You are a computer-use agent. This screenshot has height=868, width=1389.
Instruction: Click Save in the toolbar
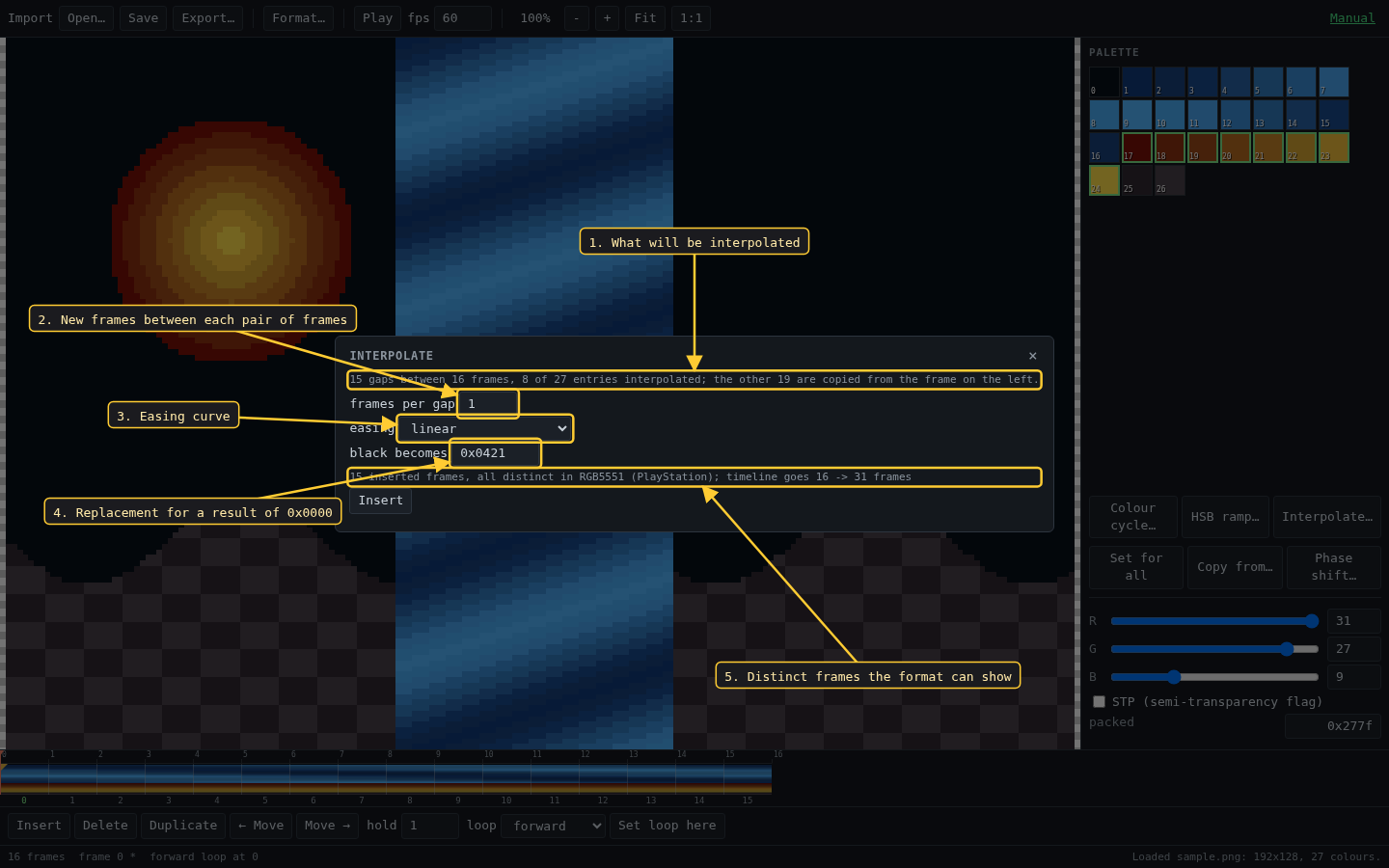coord(143,18)
